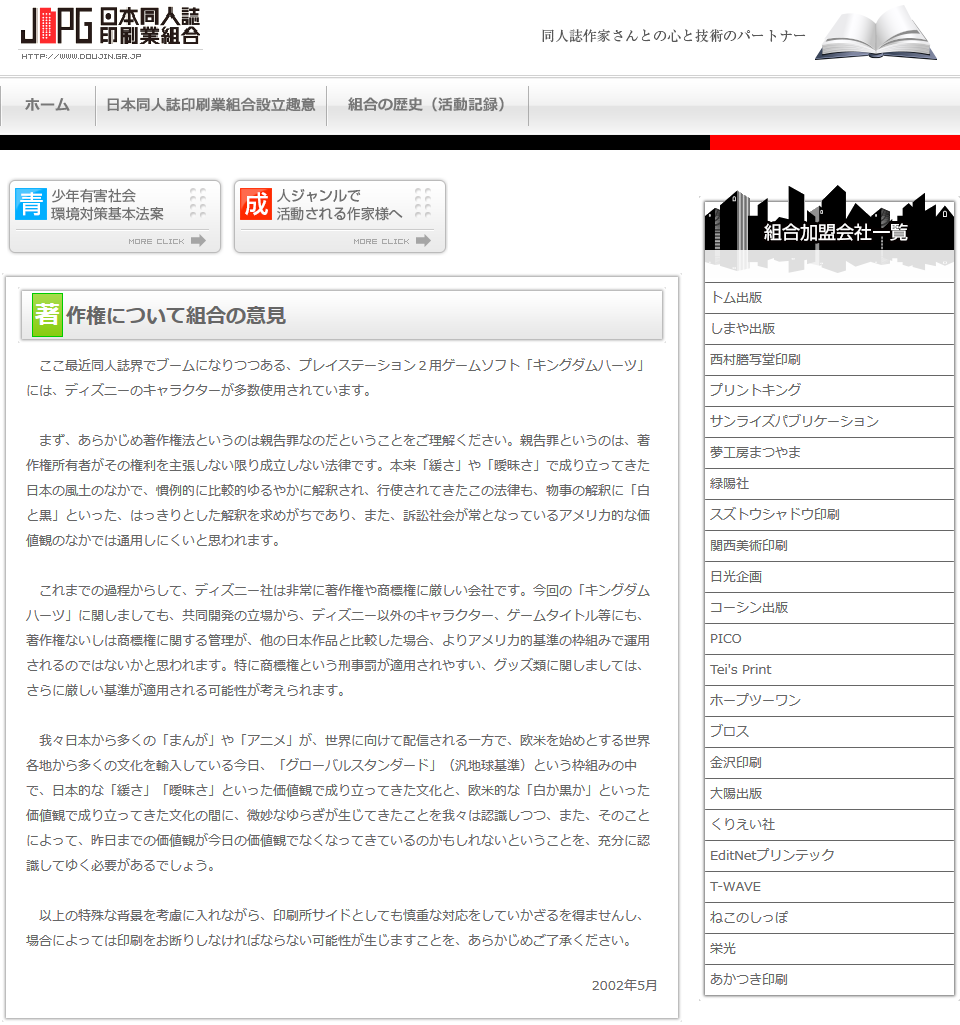Click arrow icon on 青少年 banner

[x=198, y=241]
